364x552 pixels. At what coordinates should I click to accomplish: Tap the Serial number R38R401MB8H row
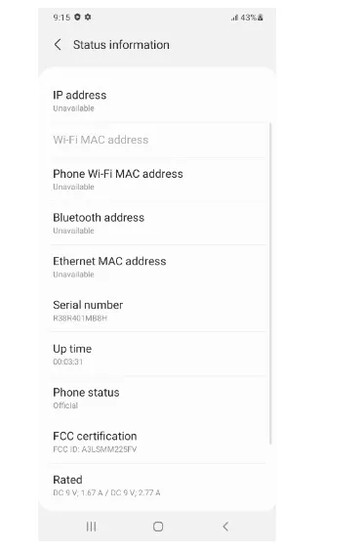tap(157, 310)
